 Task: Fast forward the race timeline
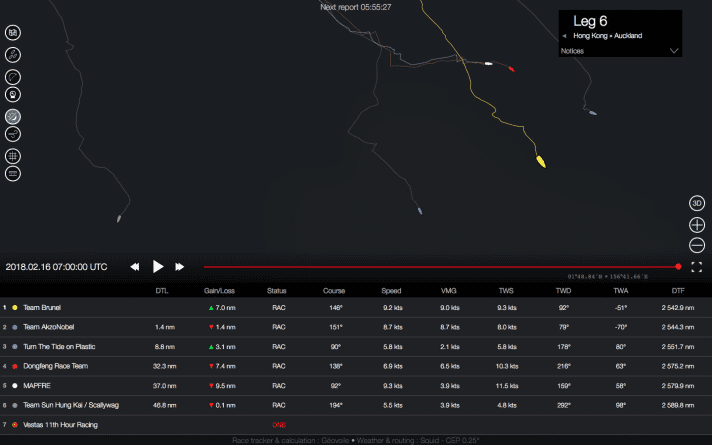pos(180,267)
